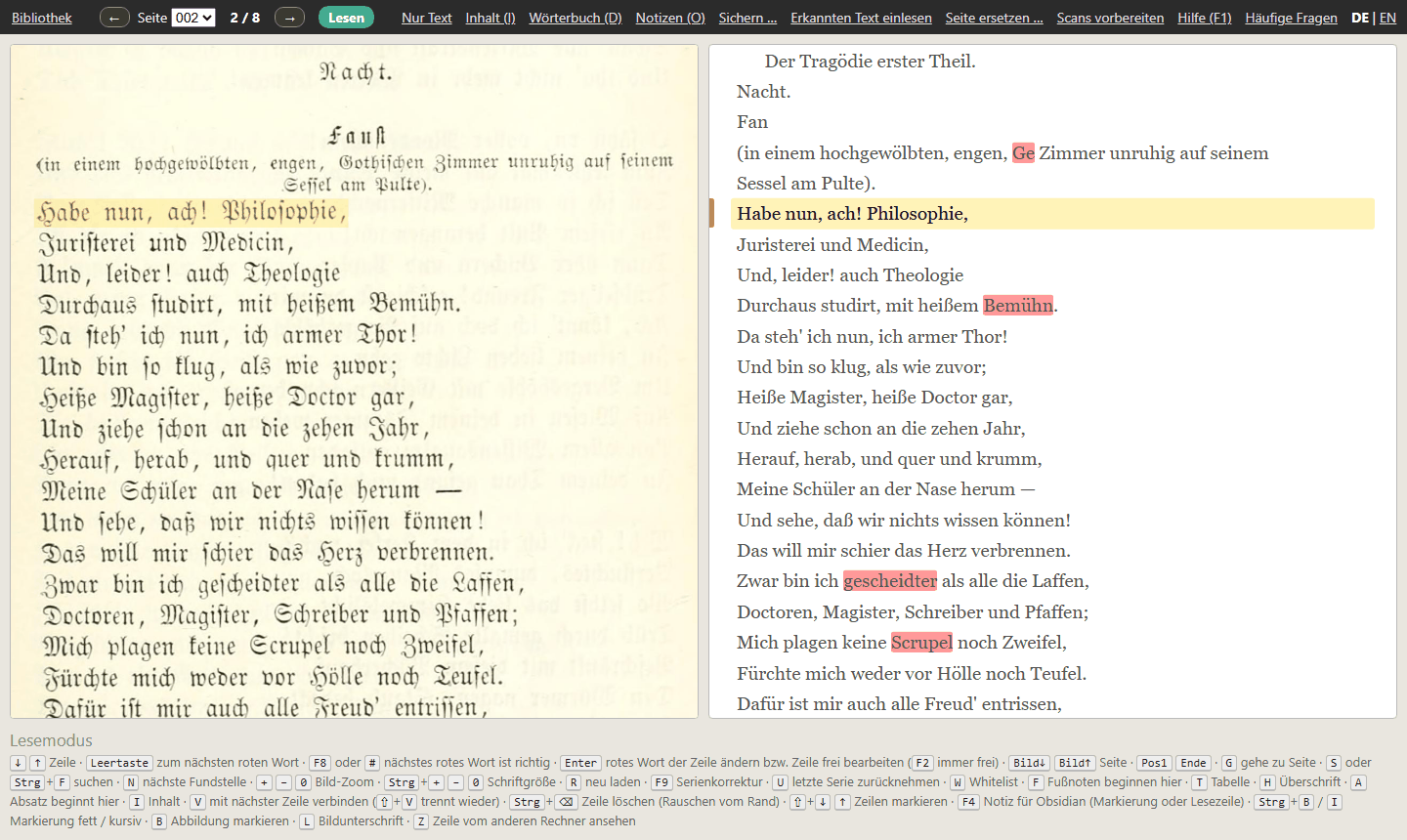Click the highlighted line 'Habe nun, ach! Philosophie,'
This screenshot has height=840, width=1407.
pos(1052,214)
